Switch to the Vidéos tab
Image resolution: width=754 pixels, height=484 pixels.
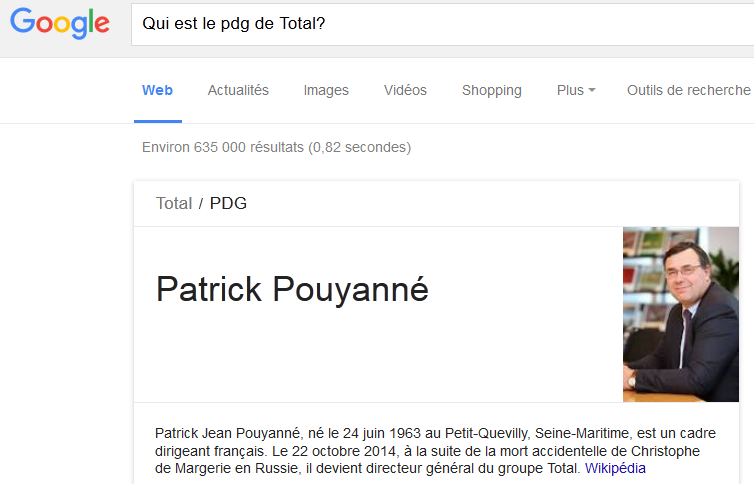[x=405, y=90]
